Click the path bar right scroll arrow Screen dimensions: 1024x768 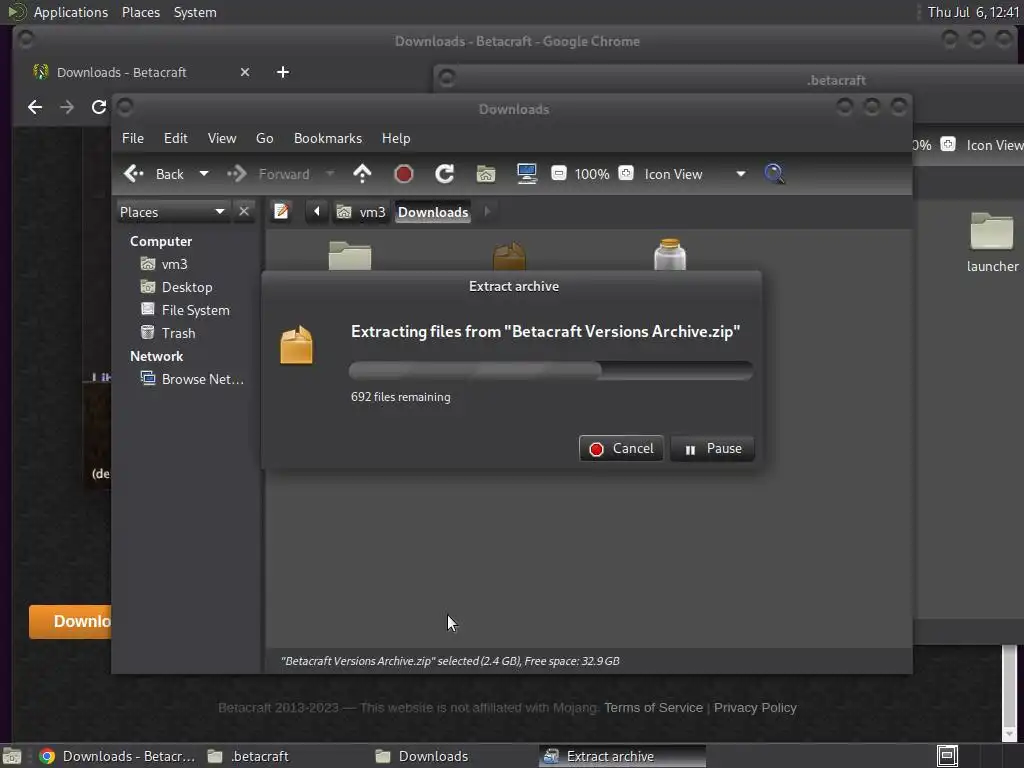(487, 212)
